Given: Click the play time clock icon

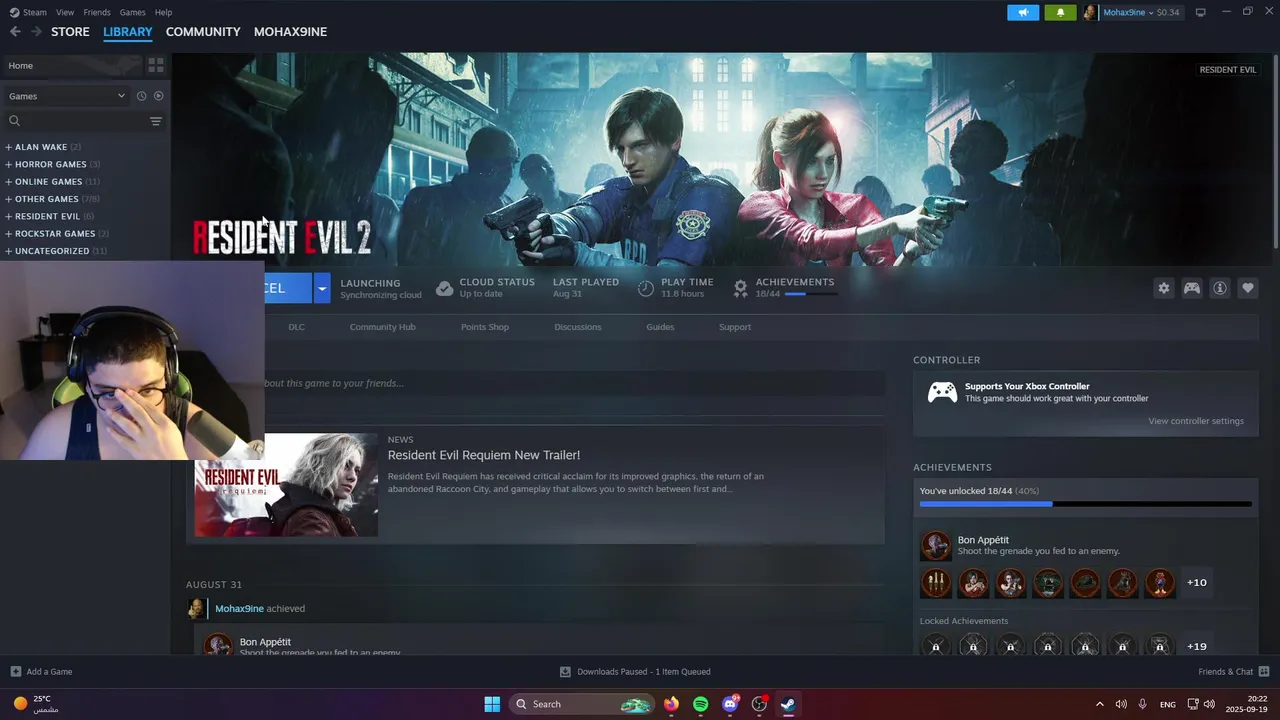Looking at the screenshot, I should pyautogui.click(x=646, y=289).
